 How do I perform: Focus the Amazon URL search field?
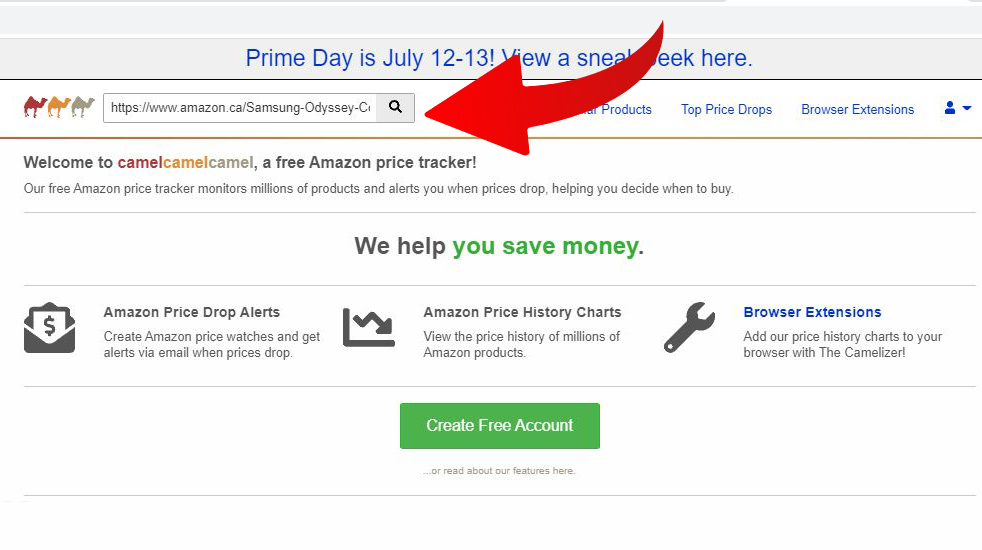tap(240, 108)
